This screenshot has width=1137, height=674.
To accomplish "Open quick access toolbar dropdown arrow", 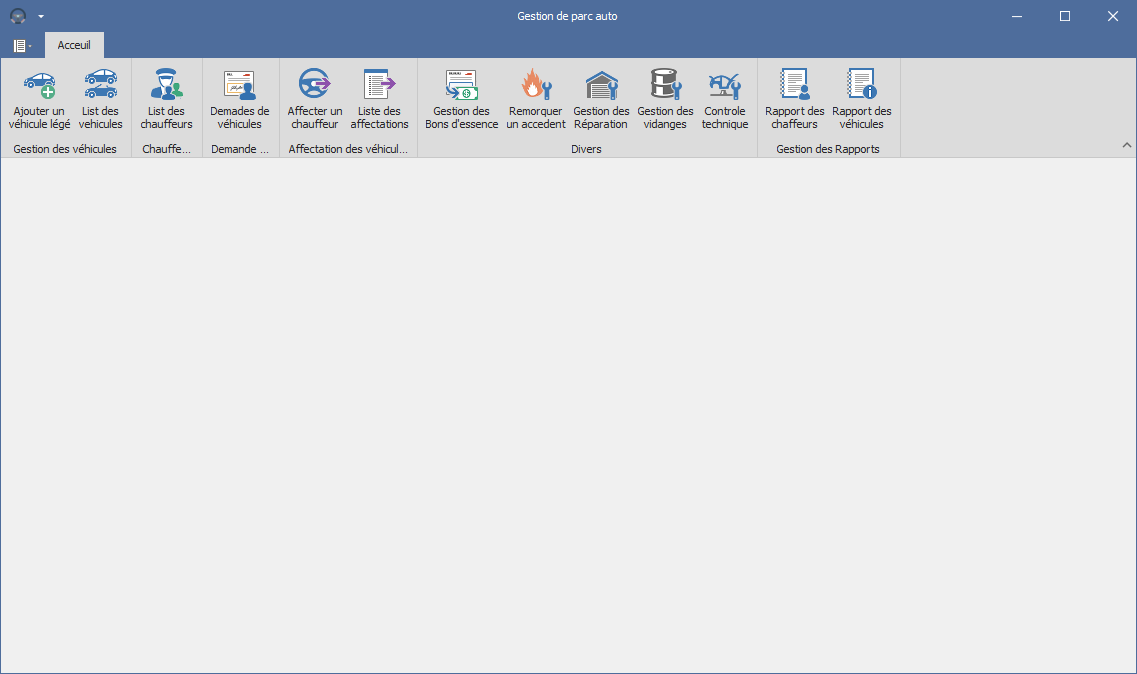I will pos(41,16).
